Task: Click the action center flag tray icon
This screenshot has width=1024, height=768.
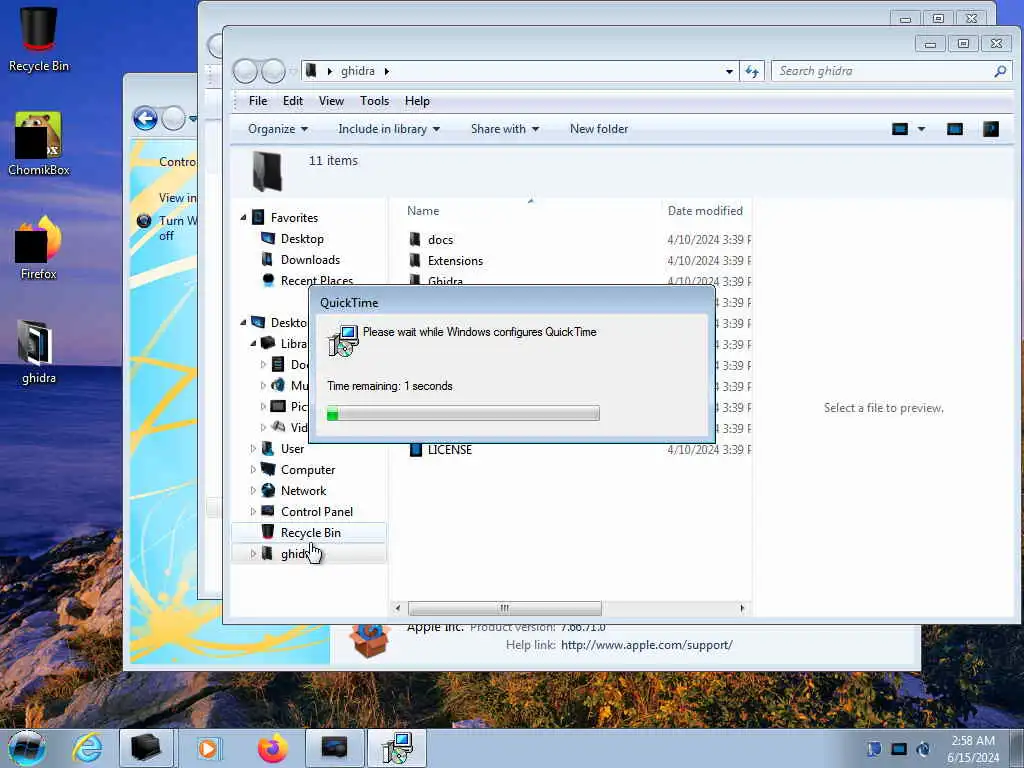Action: coord(874,749)
